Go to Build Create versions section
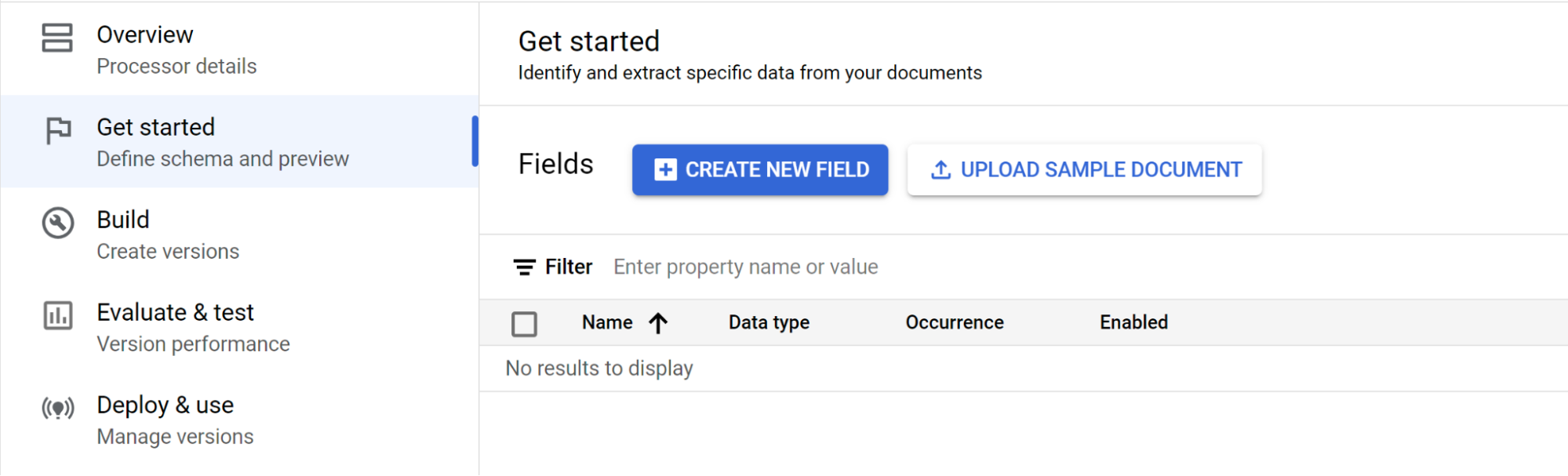1568x476 pixels. click(x=168, y=234)
